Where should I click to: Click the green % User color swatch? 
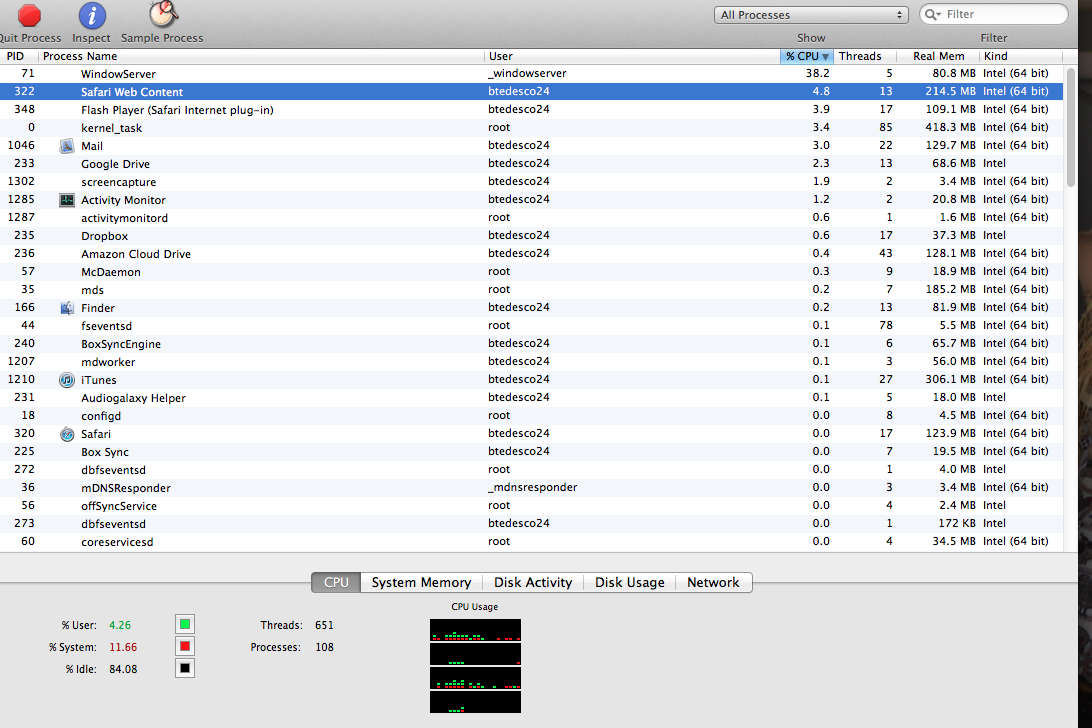click(x=185, y=624)
